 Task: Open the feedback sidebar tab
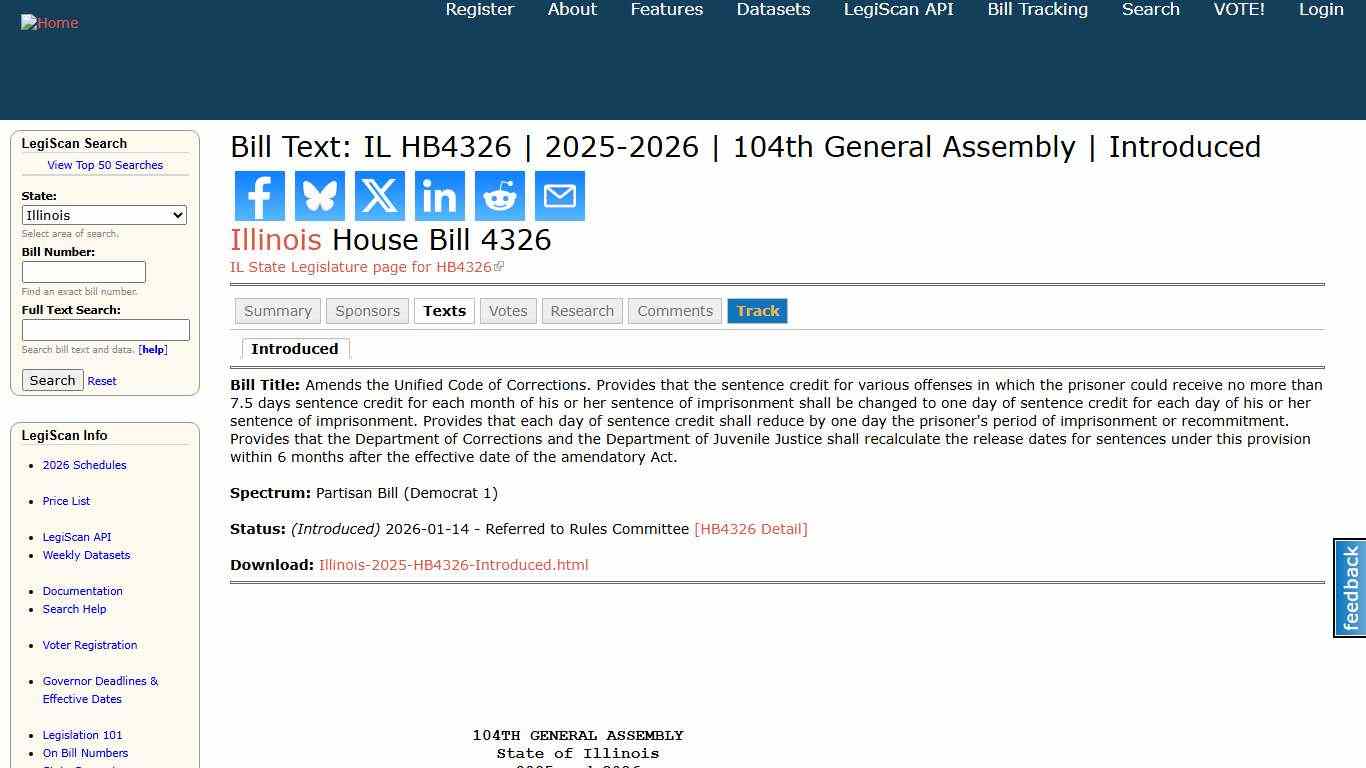1349,588
